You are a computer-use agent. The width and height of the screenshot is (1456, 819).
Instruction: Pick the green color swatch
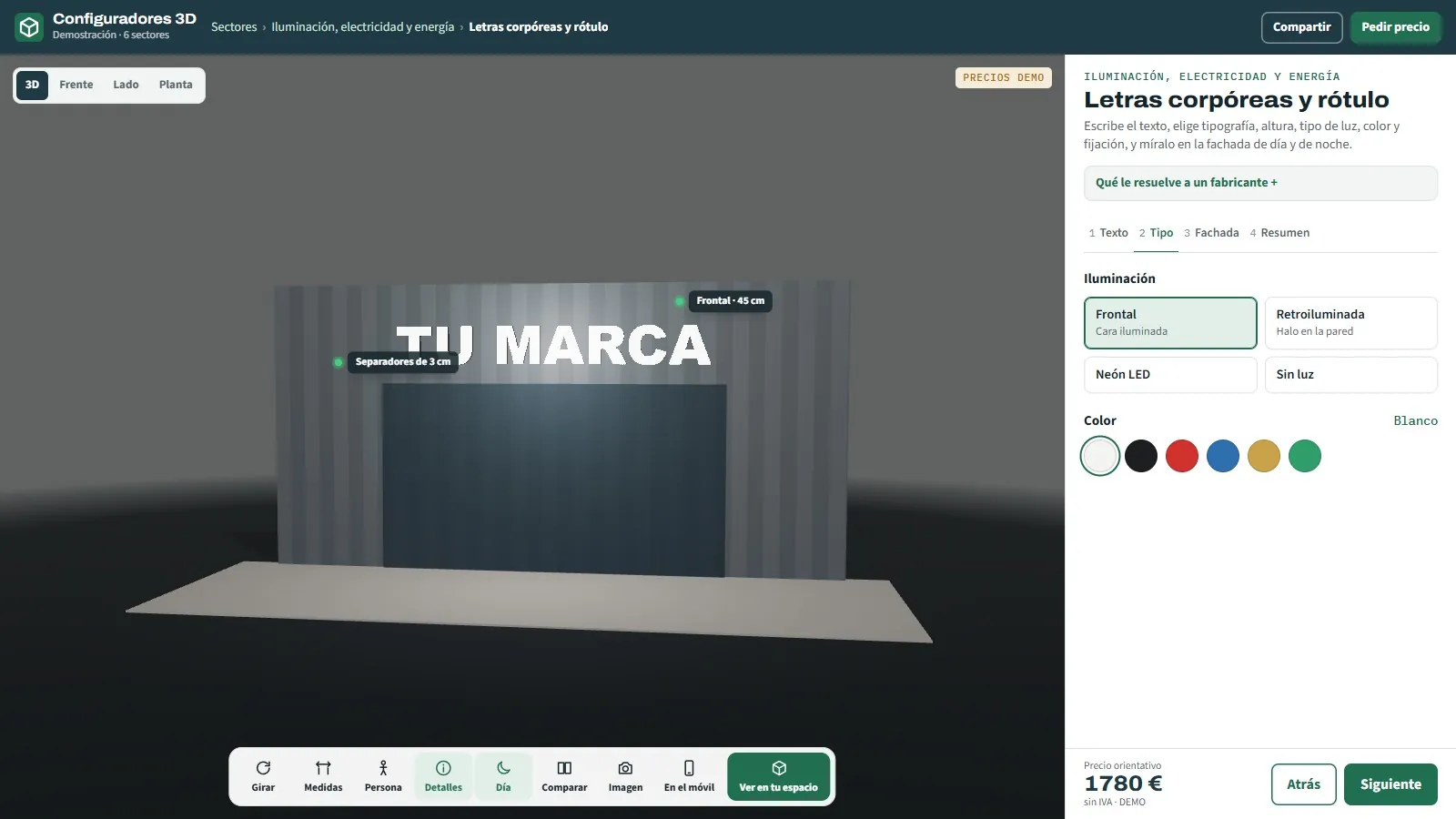pyautogui.click(x=1305, y=456)
